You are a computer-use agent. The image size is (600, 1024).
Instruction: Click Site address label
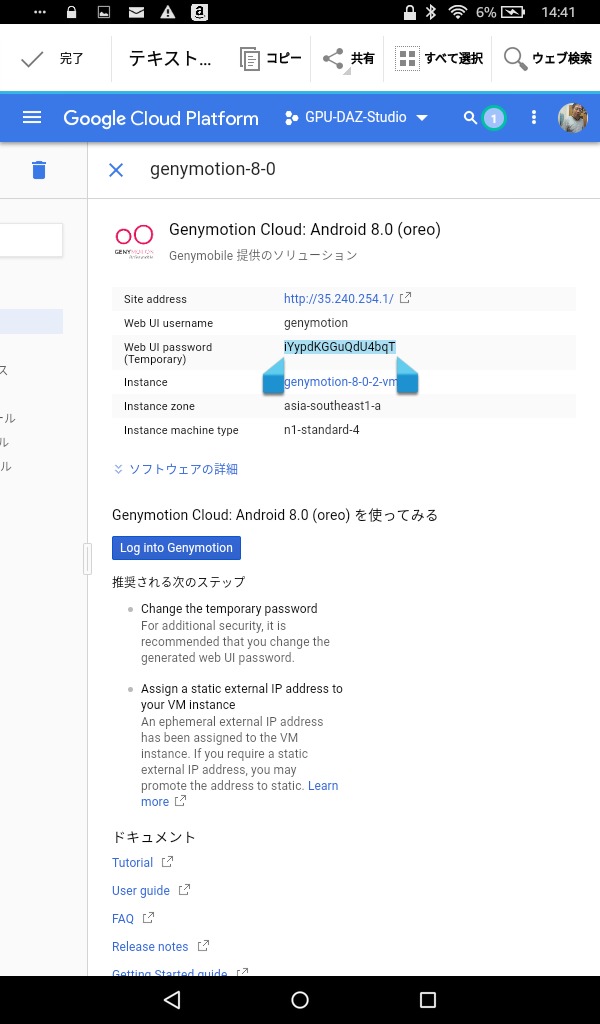point(155,299)
